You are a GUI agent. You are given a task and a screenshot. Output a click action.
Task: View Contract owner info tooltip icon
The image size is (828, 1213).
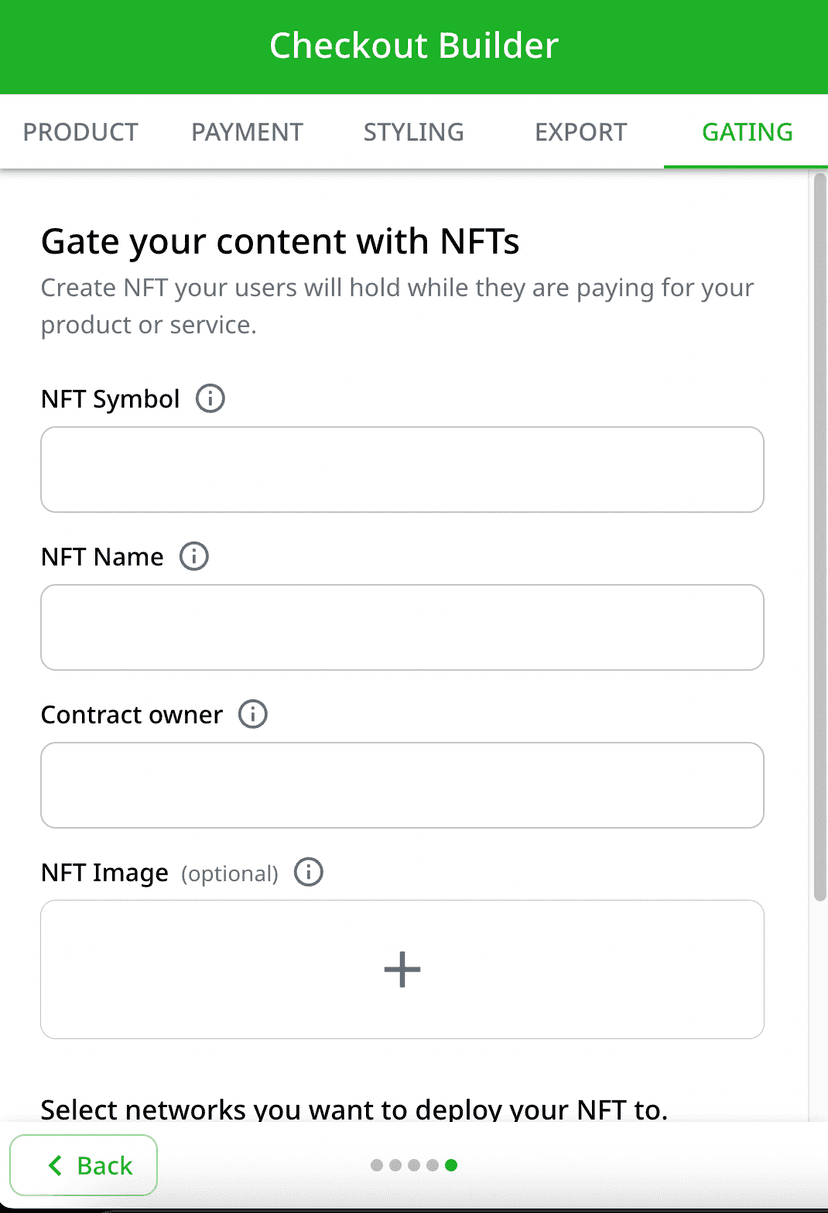[x=252, y=714]
